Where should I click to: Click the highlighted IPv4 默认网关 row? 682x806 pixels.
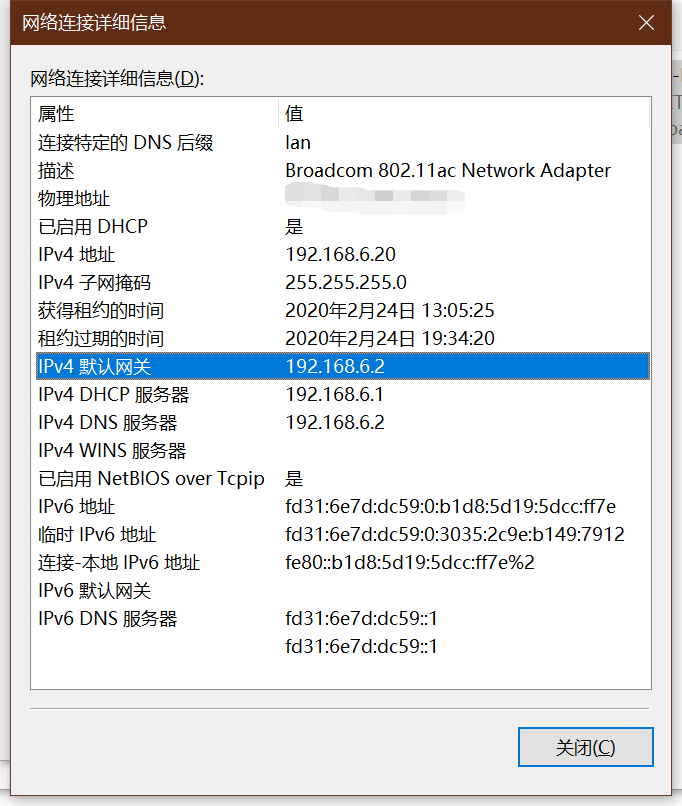[200, 366]
